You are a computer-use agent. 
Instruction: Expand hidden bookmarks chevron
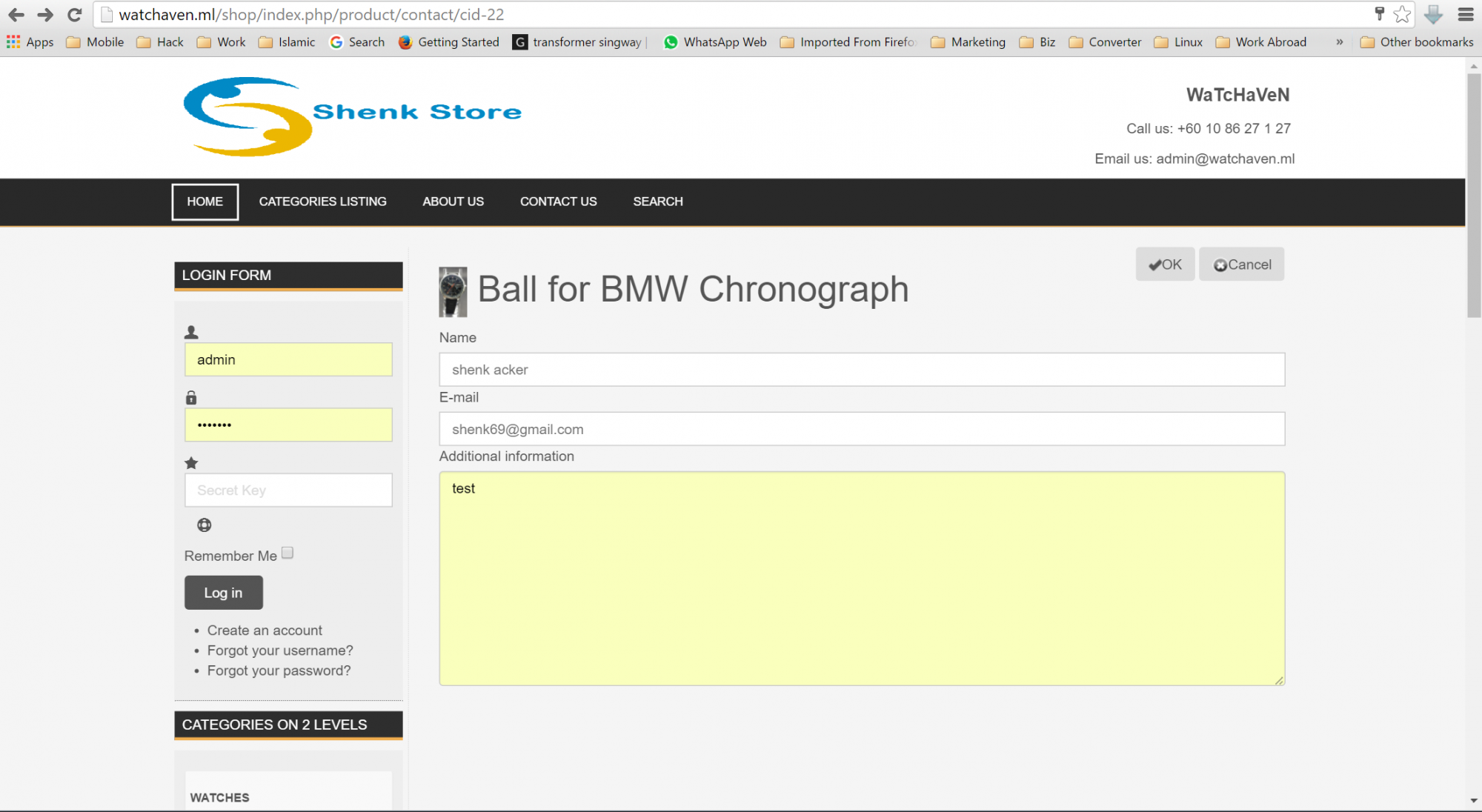point(1339,42)
